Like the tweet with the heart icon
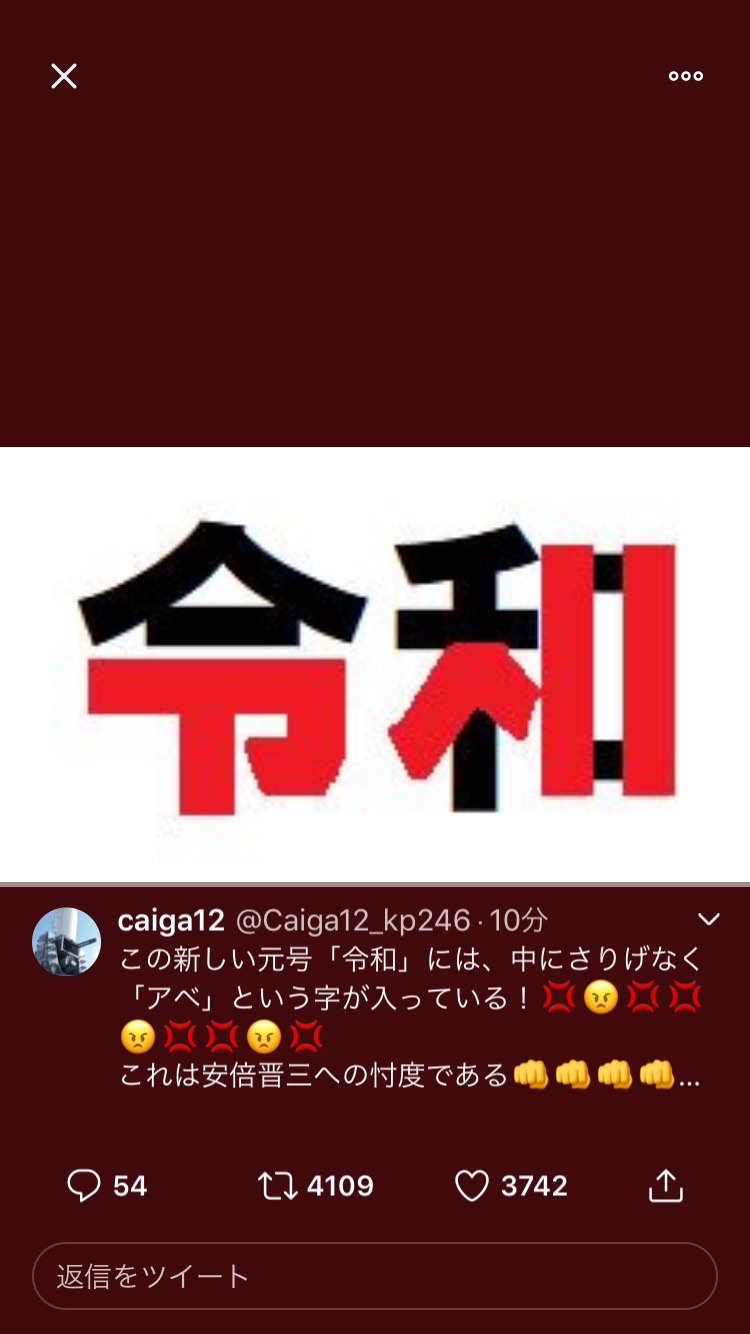Image resolution: width=750 pixels, height=1334 pixels. (x=472, y=1186)
